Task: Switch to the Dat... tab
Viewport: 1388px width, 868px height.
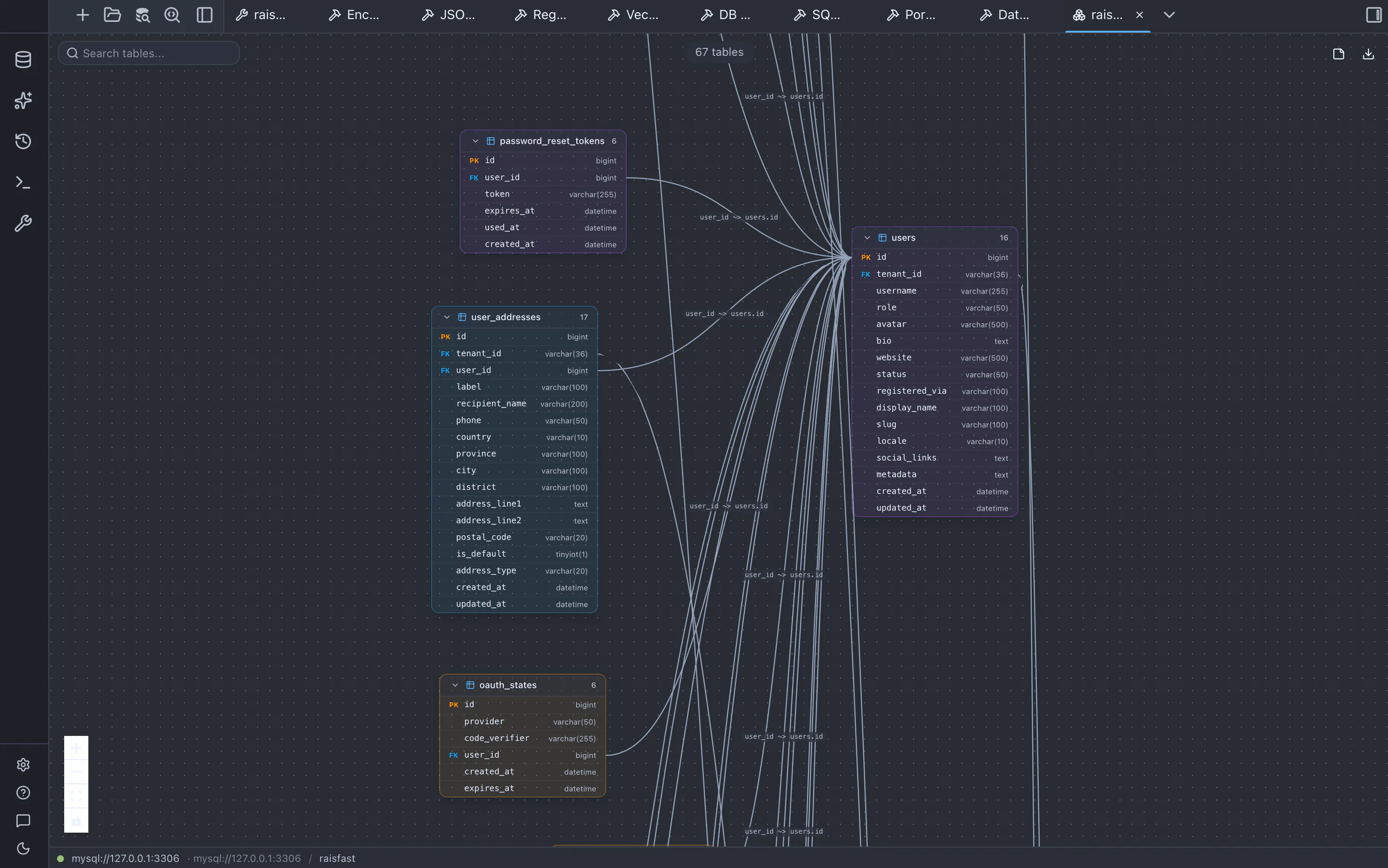Action: 1005,15
